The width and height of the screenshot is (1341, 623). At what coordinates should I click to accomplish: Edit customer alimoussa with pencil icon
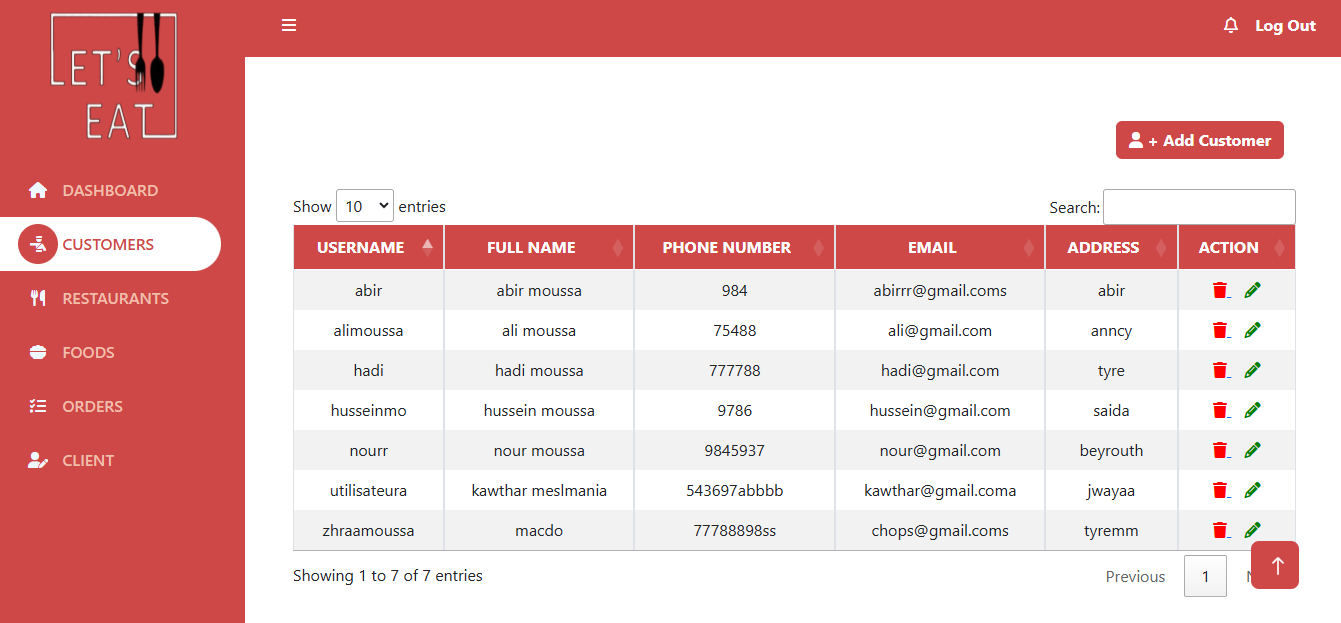[x=1252, y=330]
